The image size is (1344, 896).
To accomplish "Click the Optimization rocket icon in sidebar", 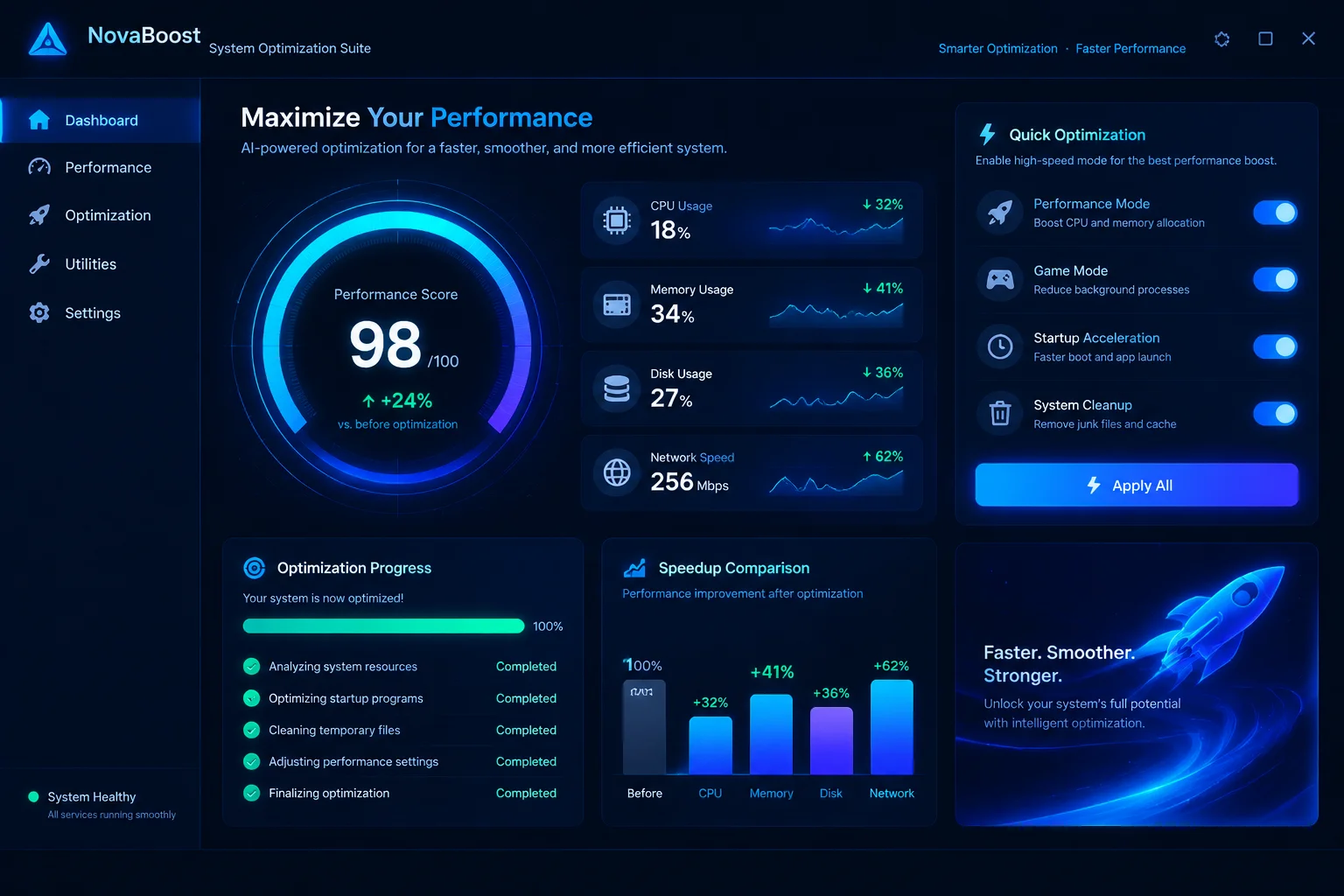I will click(38, 215).
